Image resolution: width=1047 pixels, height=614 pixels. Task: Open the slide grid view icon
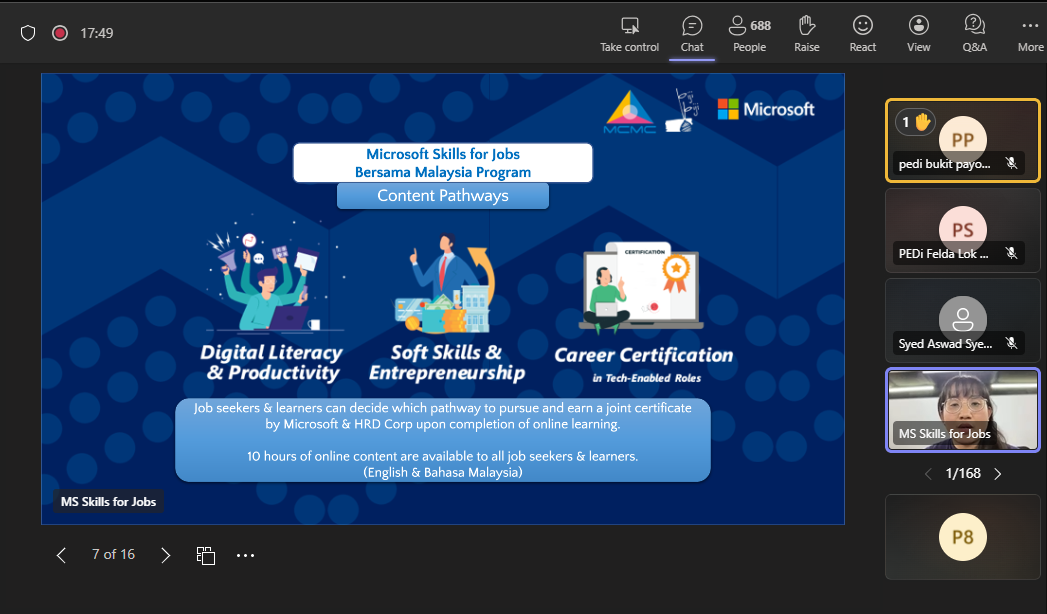[x=206, y=555]
